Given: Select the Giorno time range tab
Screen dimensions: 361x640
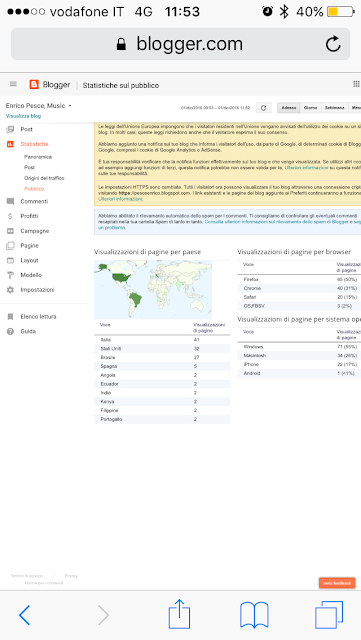Looking at the screenshot, I should pos(310,108).
